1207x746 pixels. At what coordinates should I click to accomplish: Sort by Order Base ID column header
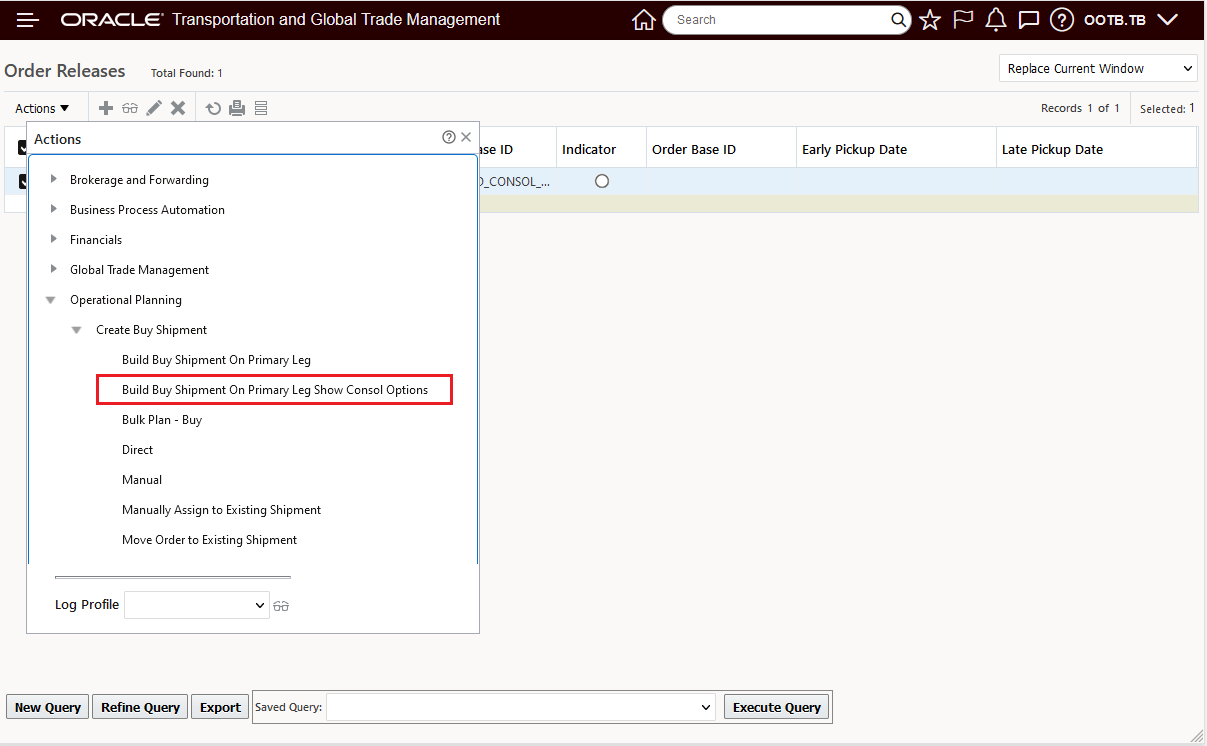pyautogui.click(x=694, y=149)
